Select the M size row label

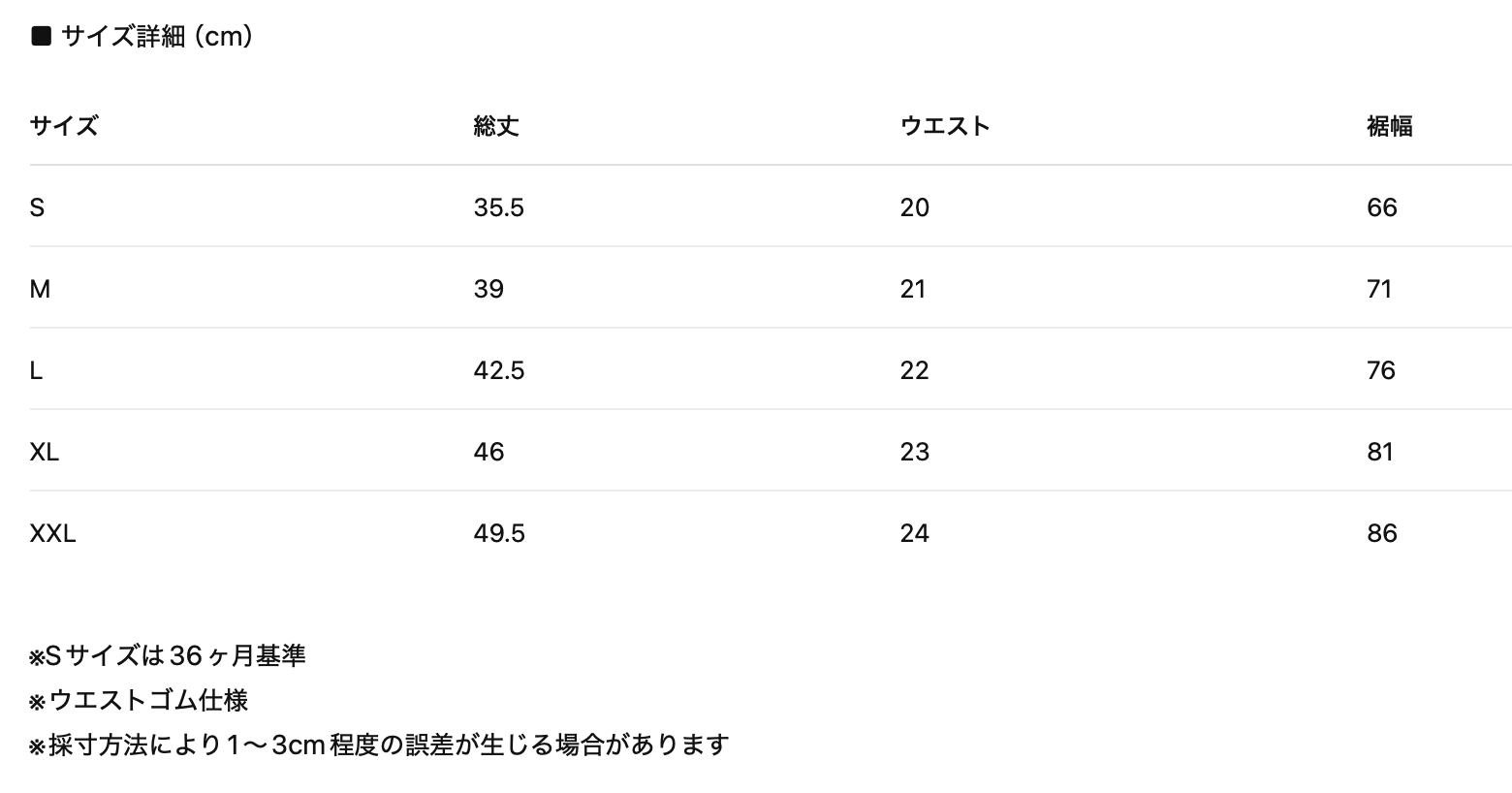pyautogui.click(x=40, y=289)
